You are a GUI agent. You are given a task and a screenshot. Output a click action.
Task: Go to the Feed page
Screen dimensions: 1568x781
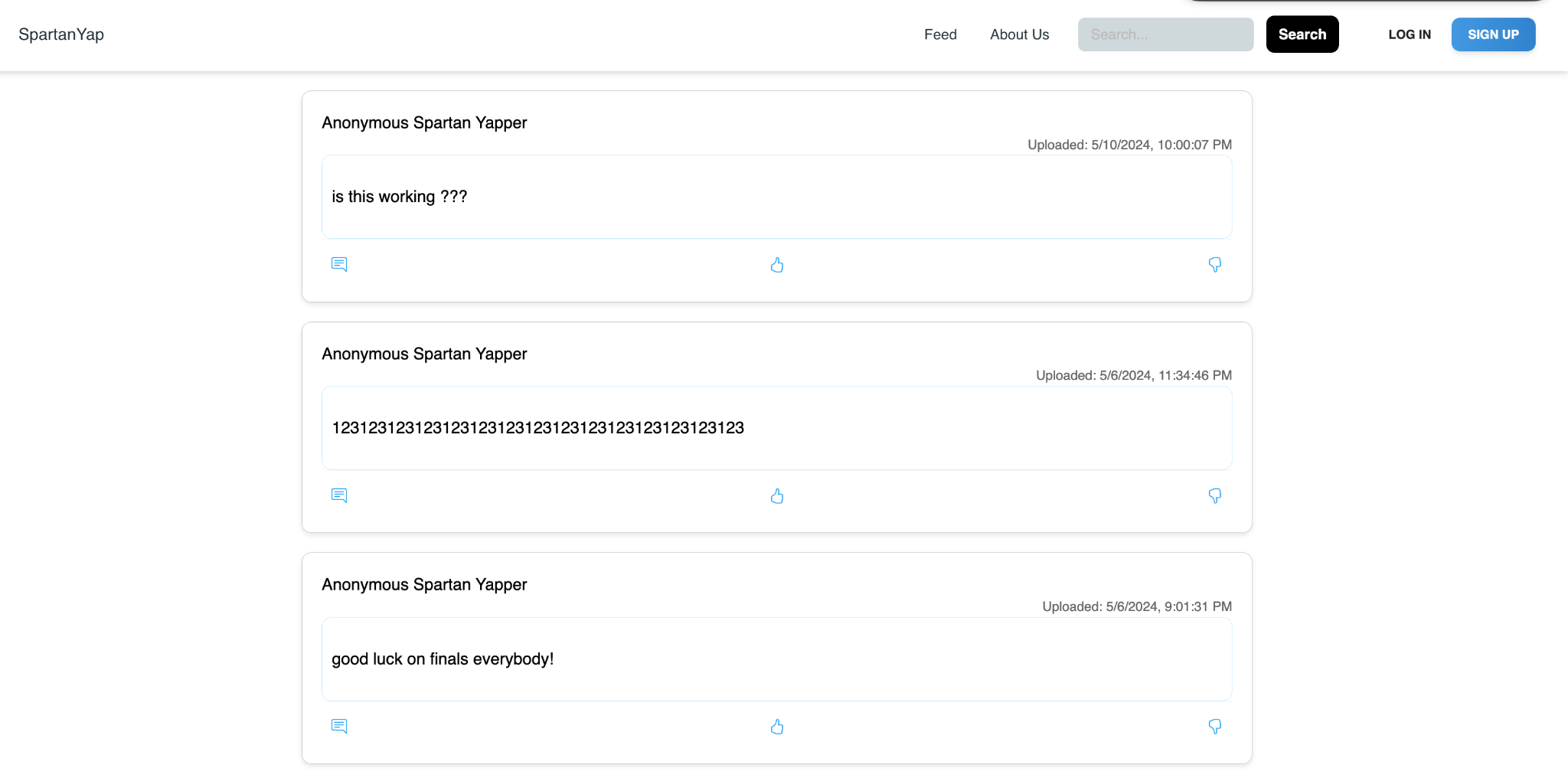click(x=940, y=34)
